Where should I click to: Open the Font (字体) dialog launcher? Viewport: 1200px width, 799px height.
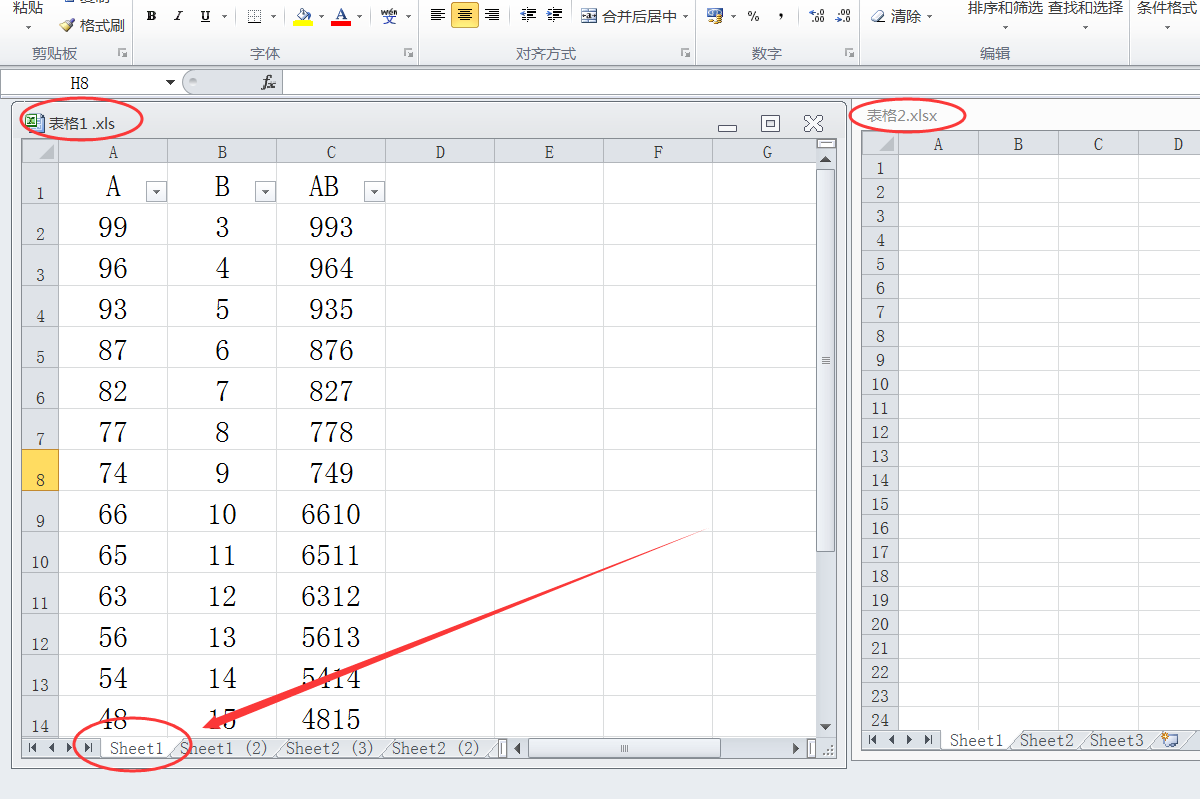tap(408, 52)
